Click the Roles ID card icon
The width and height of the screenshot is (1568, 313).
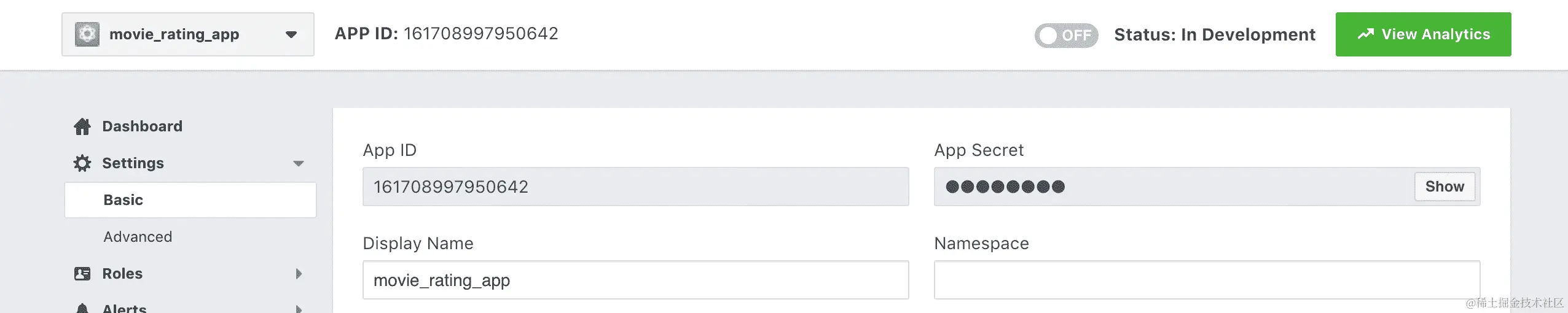pos(82,274)
